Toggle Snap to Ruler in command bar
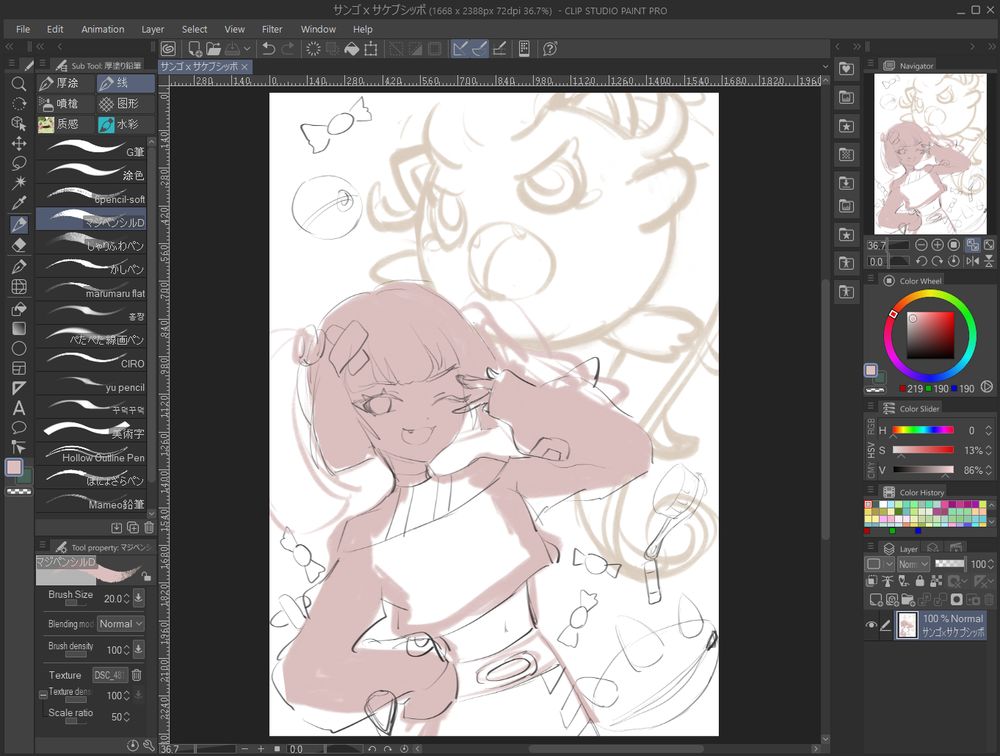 [x=460, y=48]
